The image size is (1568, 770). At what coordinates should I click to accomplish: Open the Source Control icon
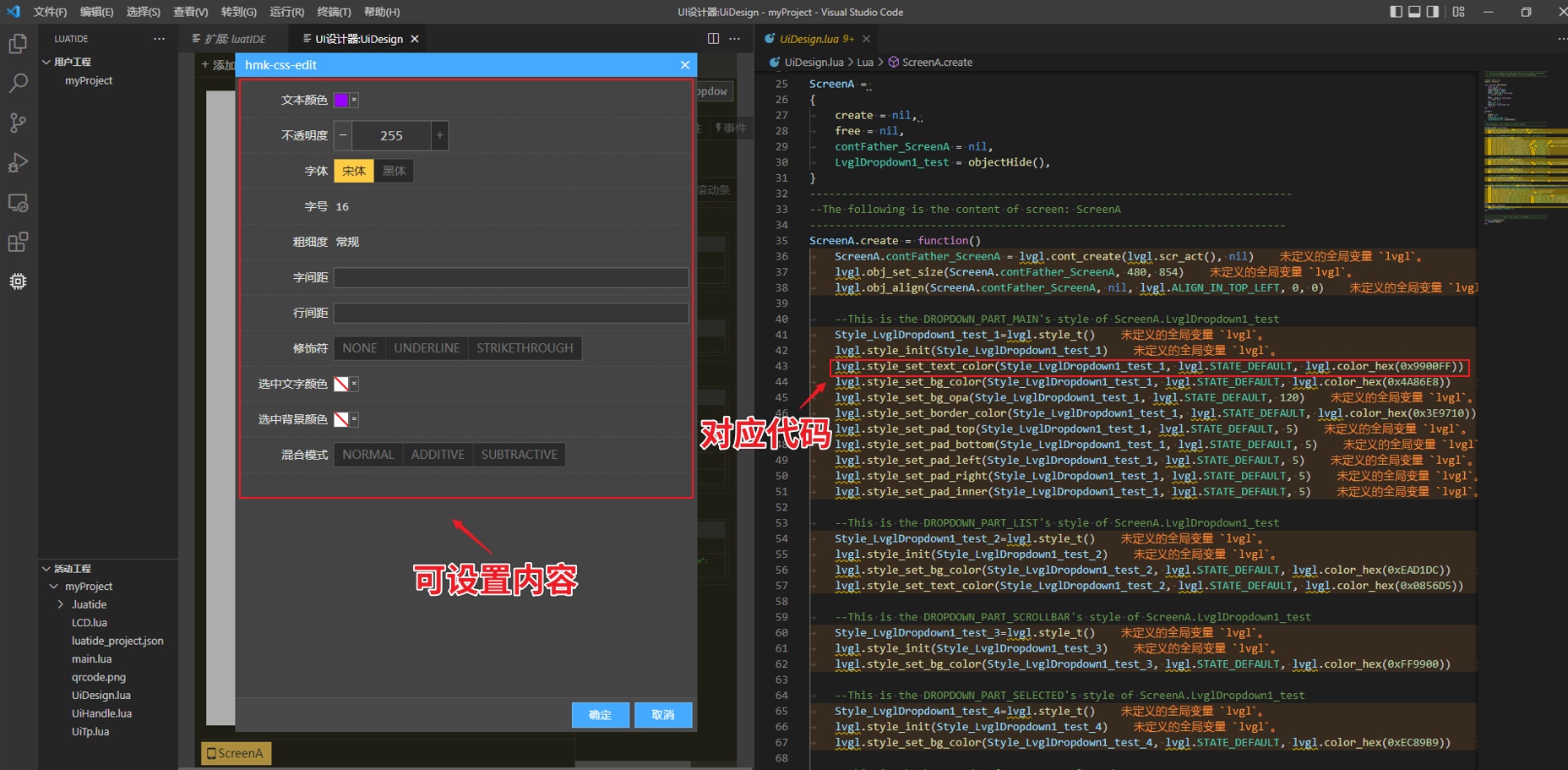[18, 123]
